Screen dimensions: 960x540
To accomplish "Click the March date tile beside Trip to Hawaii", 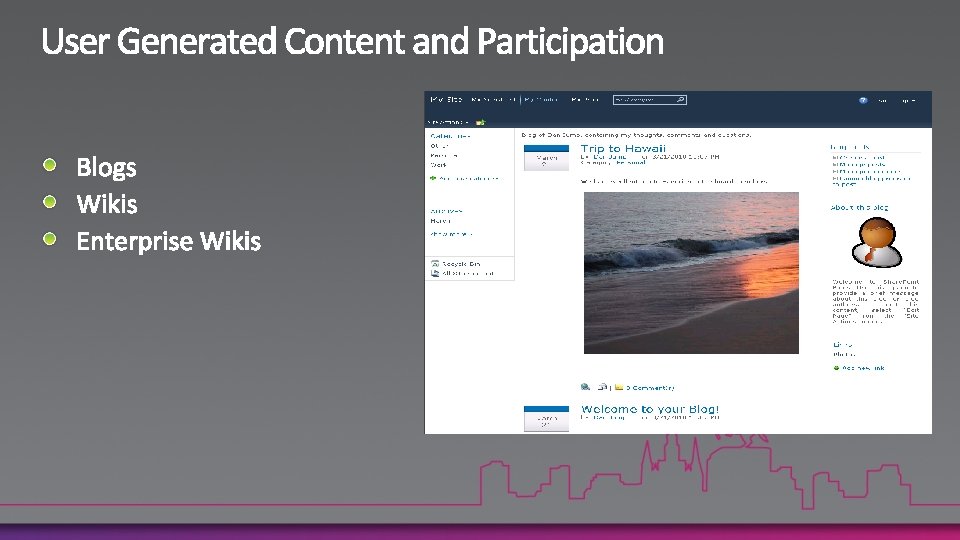I will [546, 157].
